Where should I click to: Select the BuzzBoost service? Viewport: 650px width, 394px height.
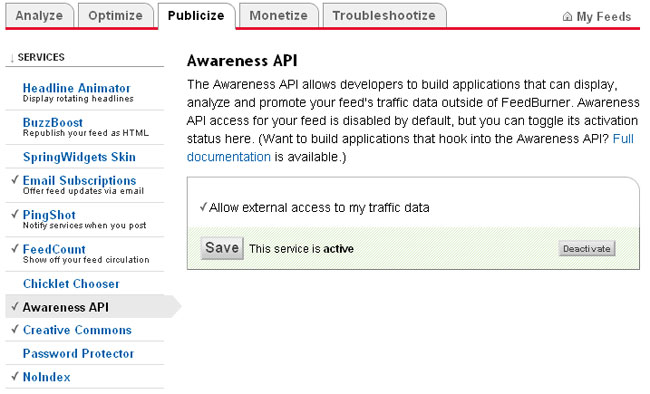click(53, 122)
